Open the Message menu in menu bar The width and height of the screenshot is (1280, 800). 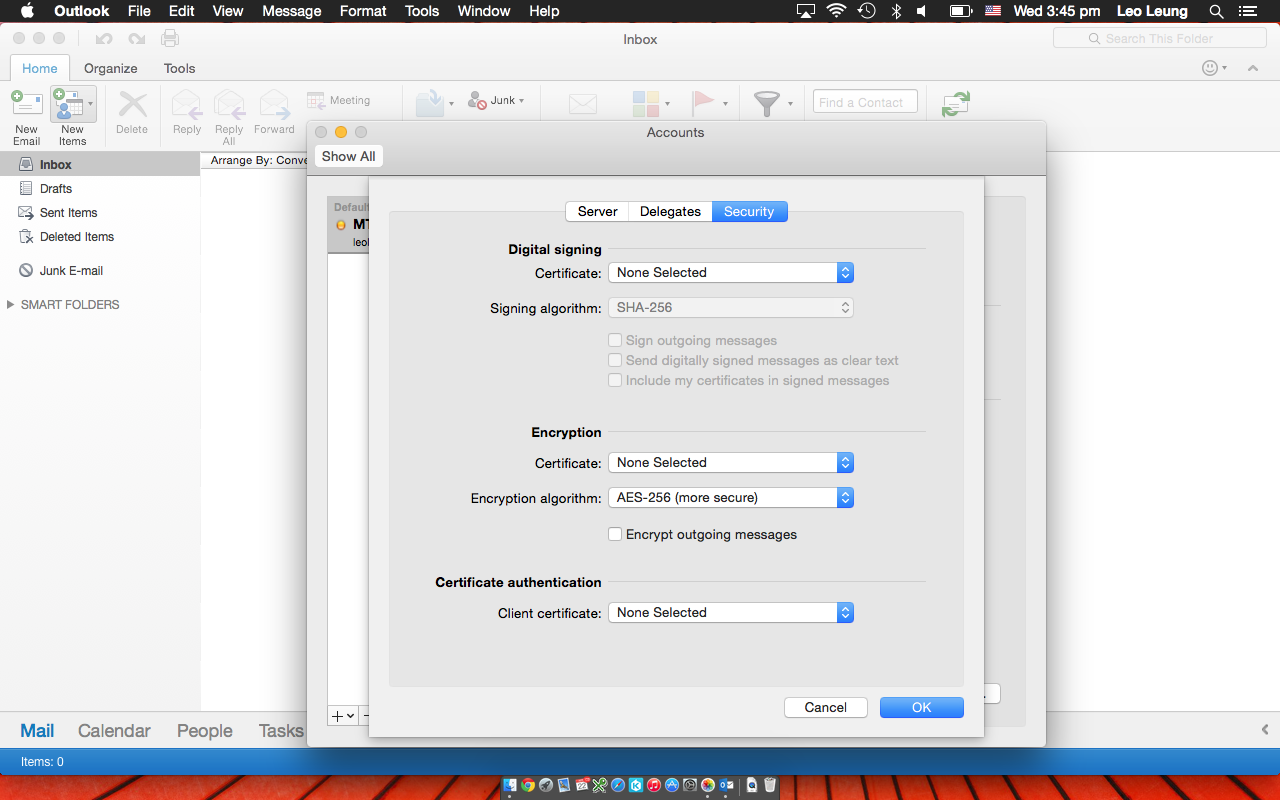[291, 11]
